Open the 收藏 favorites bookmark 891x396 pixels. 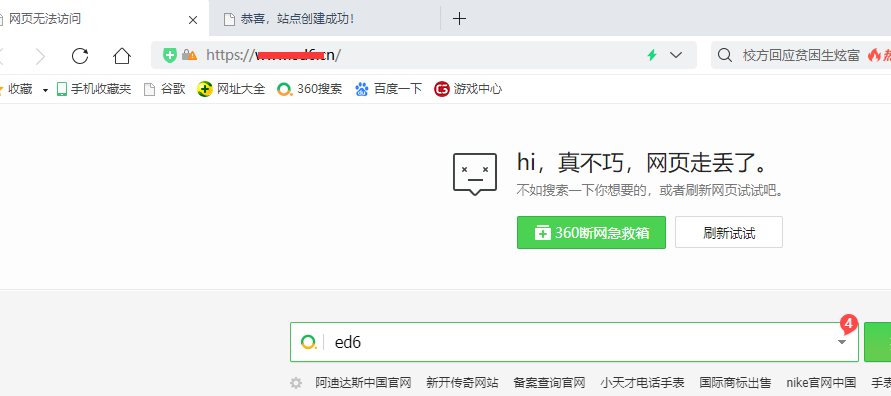[x=16, y=89]
